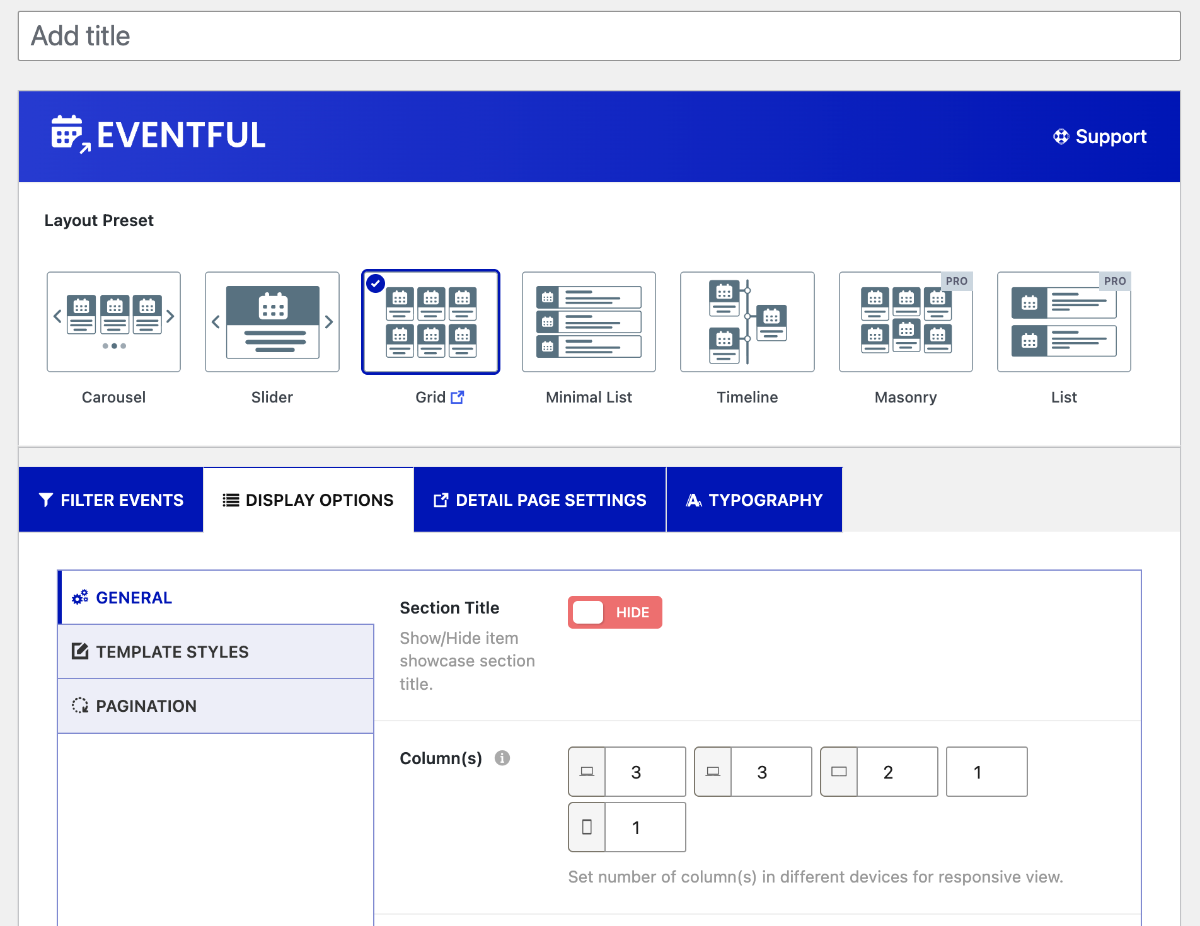Select the Carousel layout preset thumbnail
Image resolution: width=1200 pixels, height=926 pixels.
pyautogui.click(x=114, y=322)
